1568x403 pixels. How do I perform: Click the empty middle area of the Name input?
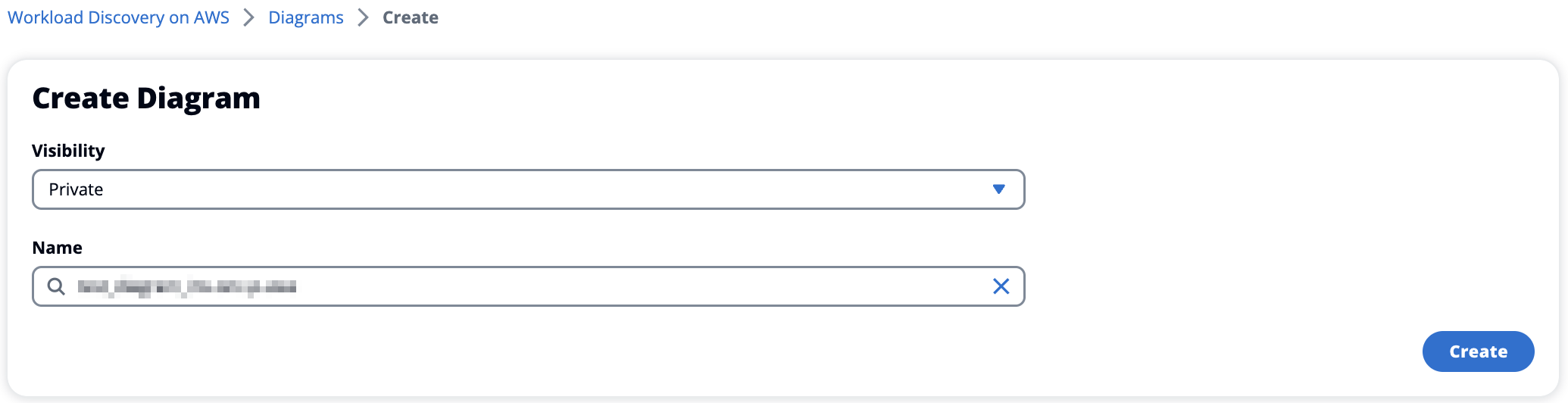644,286
